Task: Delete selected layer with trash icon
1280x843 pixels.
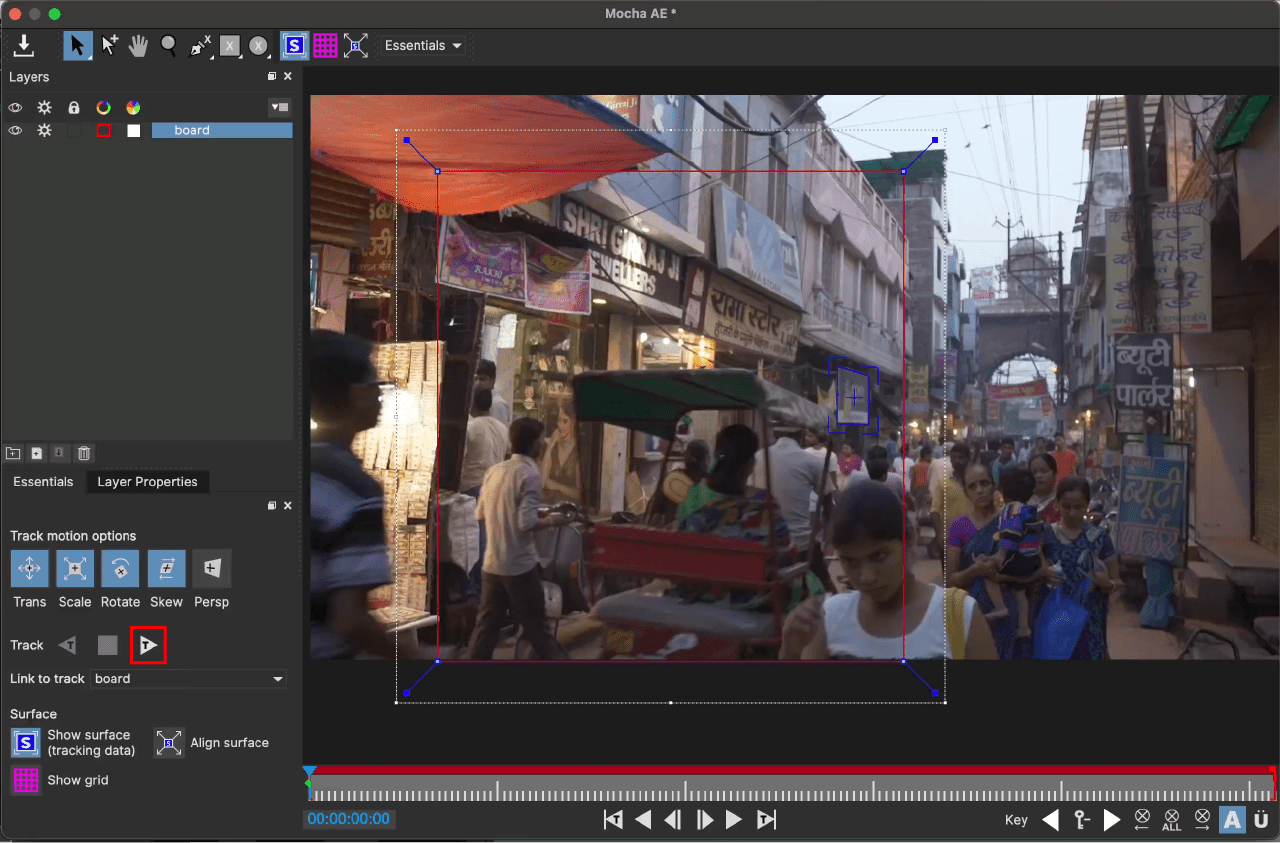Action: point(84,453)
